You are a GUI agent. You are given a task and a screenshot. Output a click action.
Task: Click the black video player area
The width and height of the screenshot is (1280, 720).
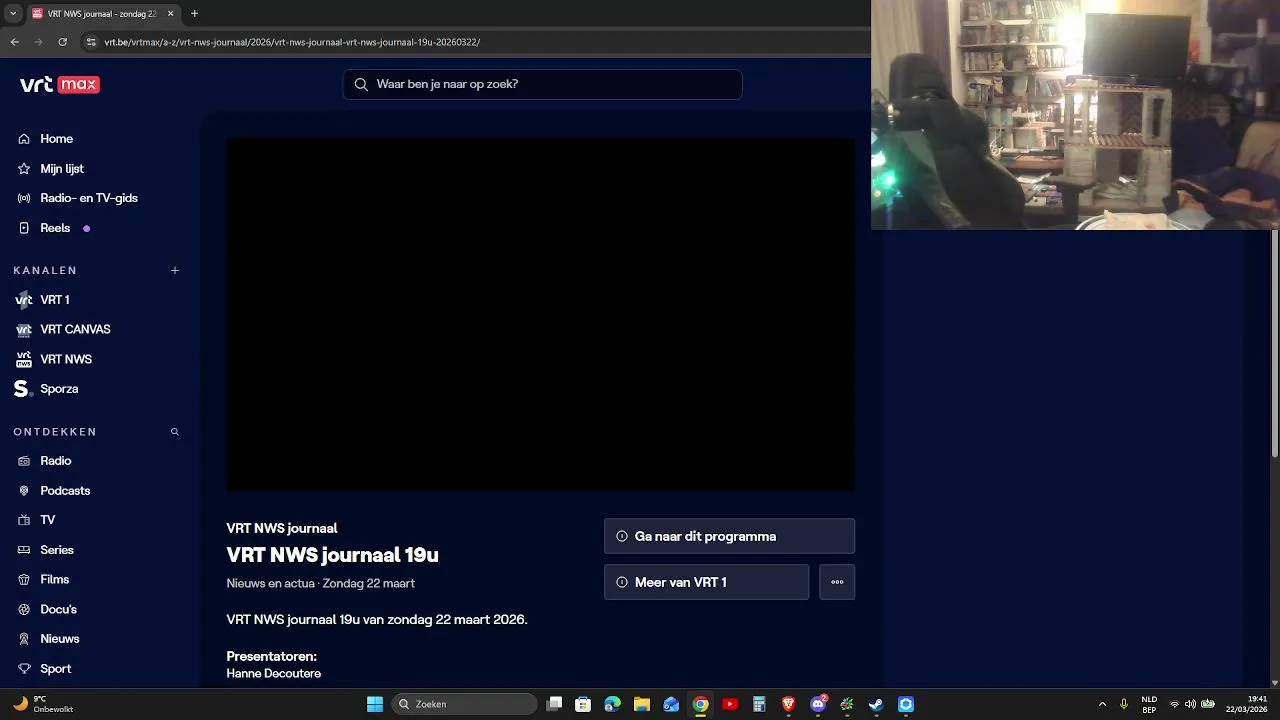coord(540,314)
